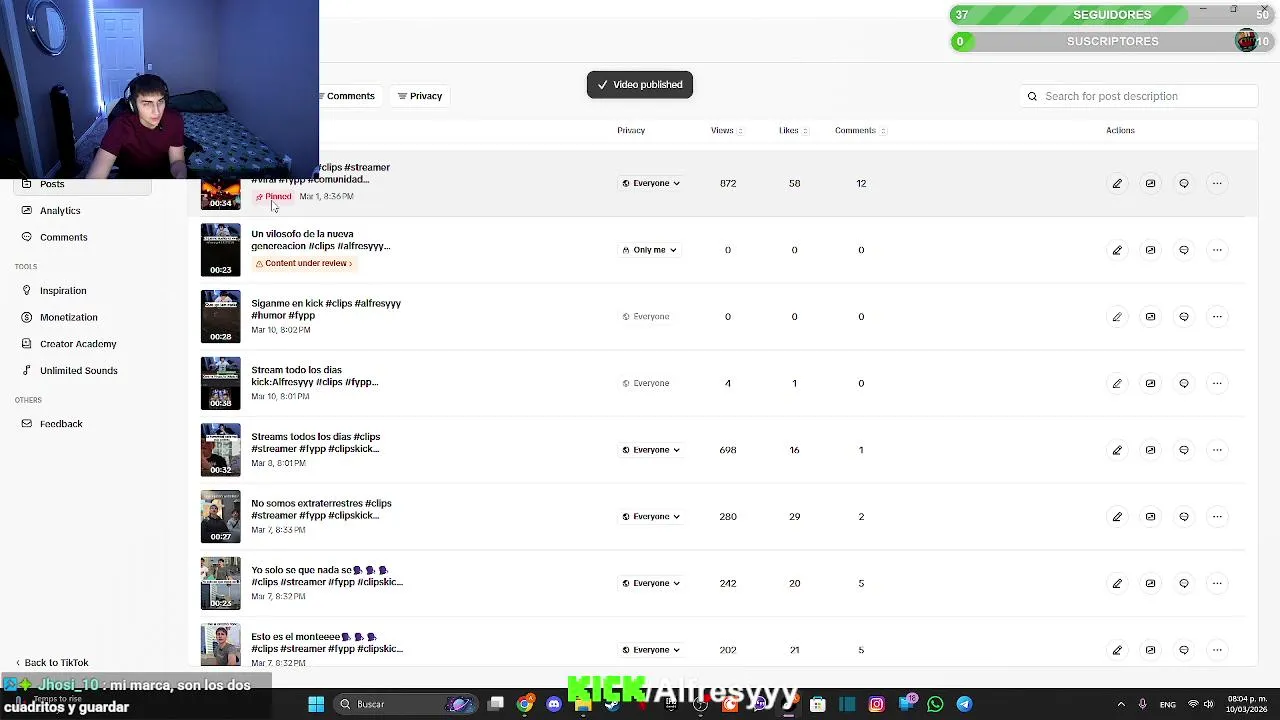Sort posts by Likes column
The image size is (1280, 720).
point(793,131)
